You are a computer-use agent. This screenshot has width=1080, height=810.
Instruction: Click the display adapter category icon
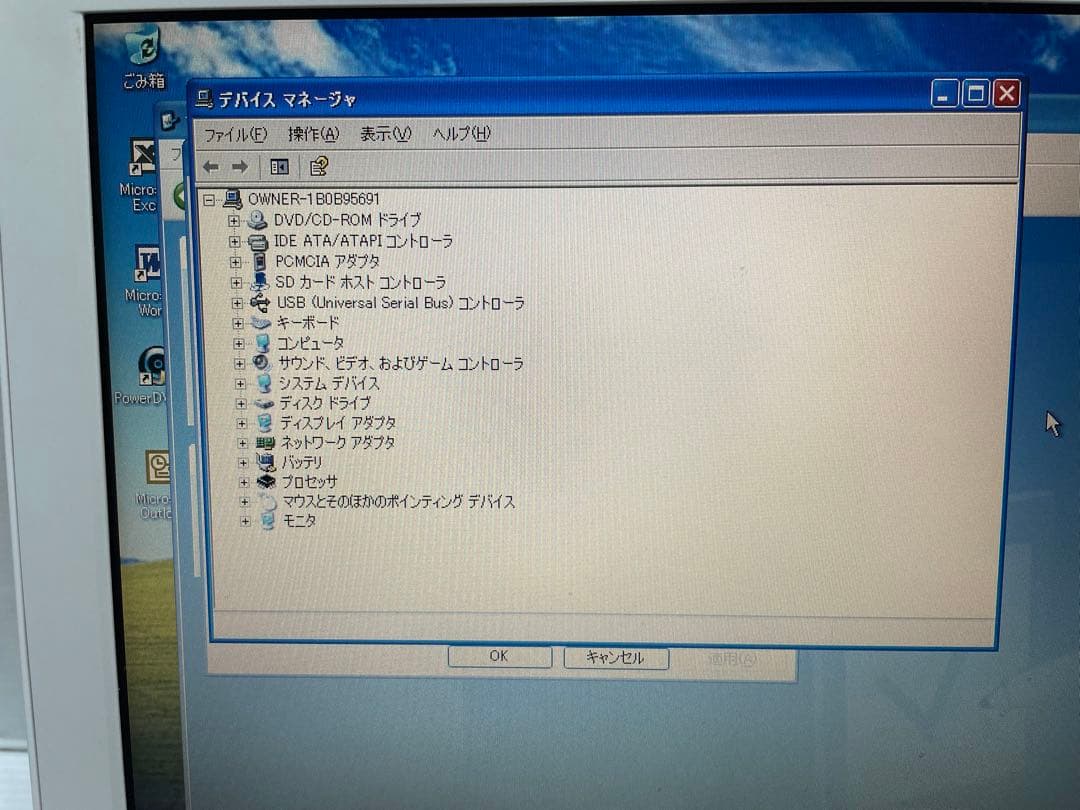tap(265, 422)
